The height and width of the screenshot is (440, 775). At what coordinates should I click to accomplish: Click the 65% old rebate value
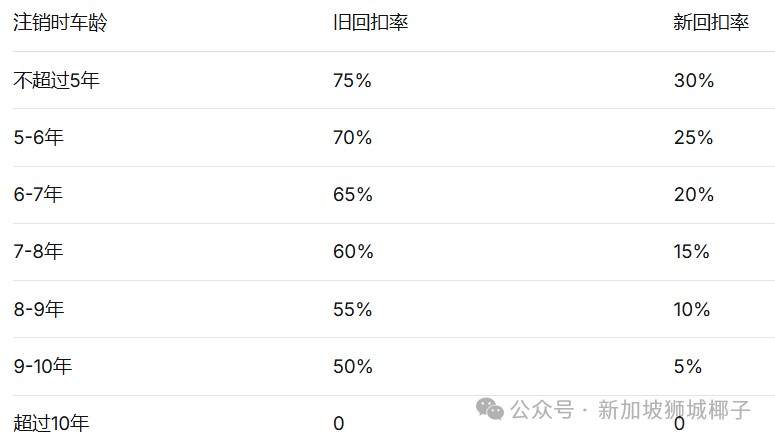(x=352, y=195)
